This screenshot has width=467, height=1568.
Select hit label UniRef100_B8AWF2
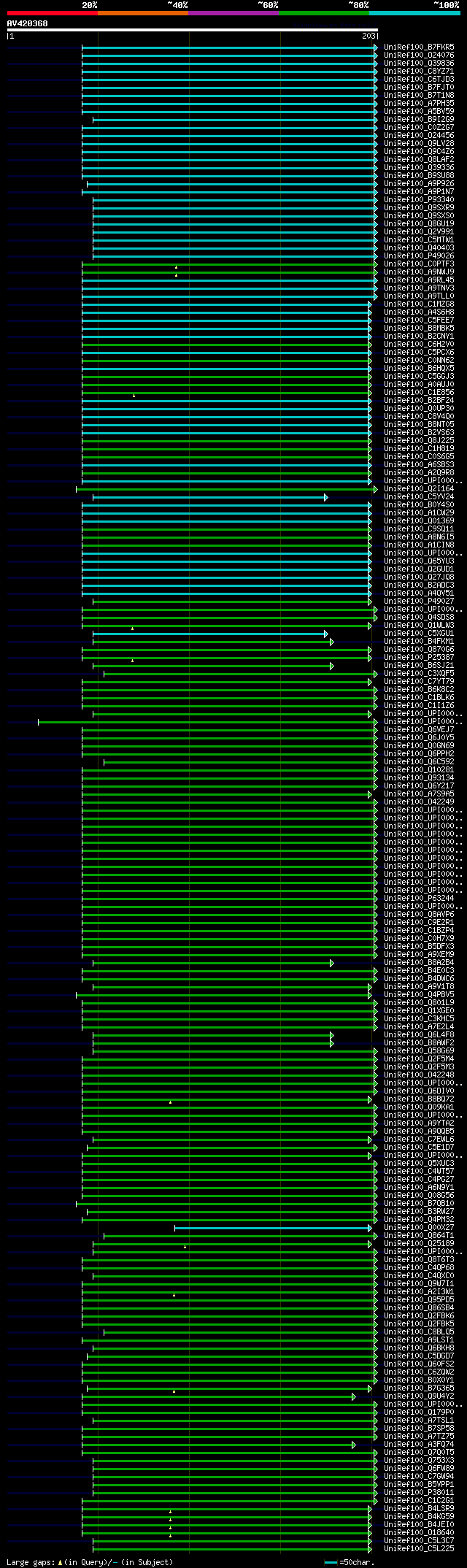tap(419, 1043)
